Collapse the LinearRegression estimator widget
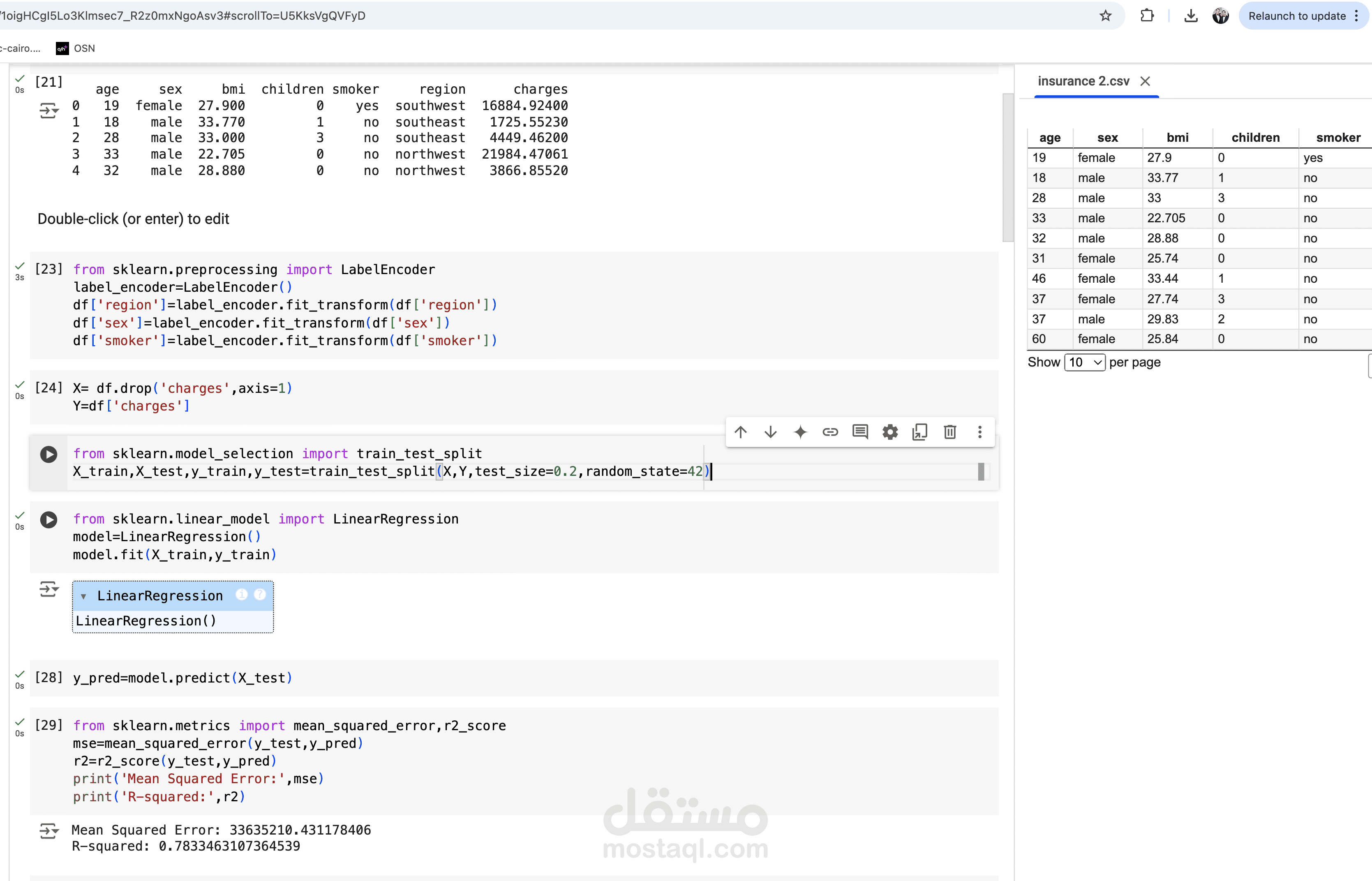The width and height of the screenshot is (1372, 881). (83, 597)
